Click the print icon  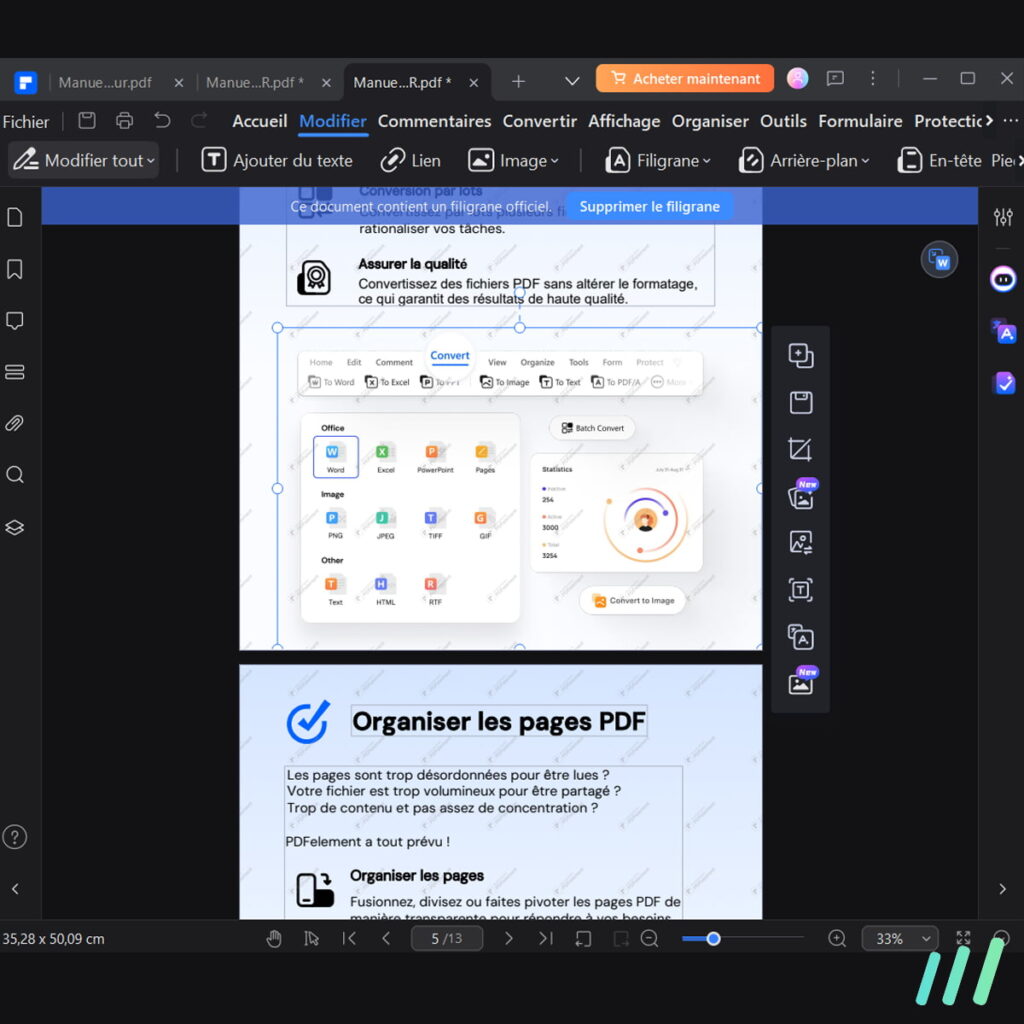coord(124,121)
